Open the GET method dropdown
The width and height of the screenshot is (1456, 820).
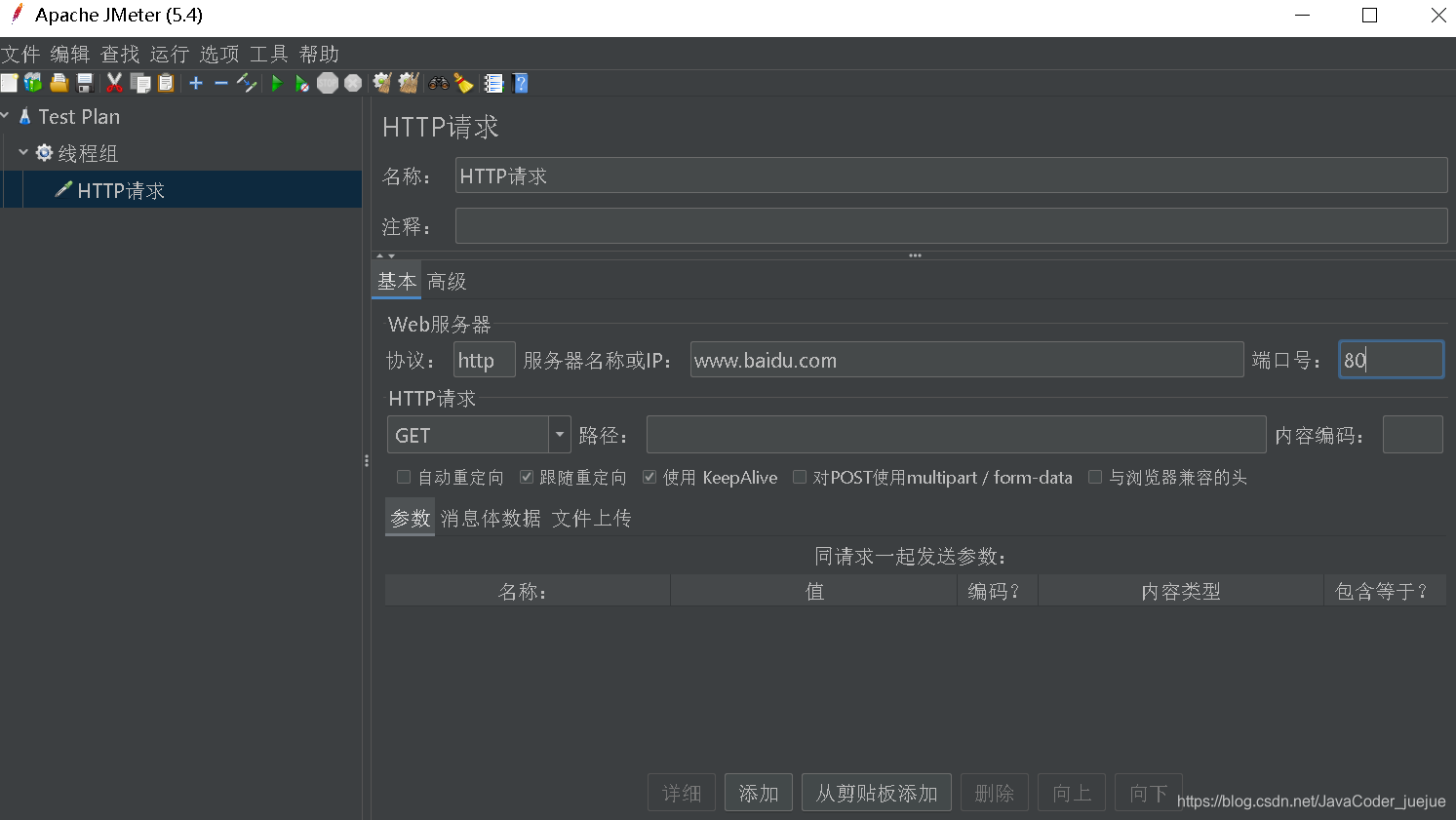click(560, 435)
